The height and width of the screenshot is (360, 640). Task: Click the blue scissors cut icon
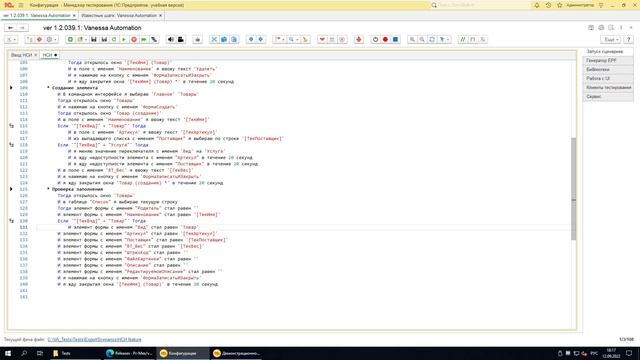[x=214, y=40]
